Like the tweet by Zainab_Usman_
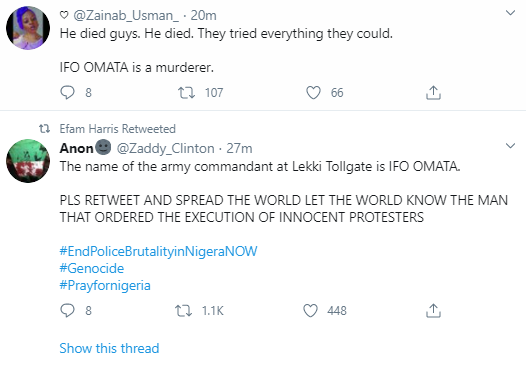Screen dimensions: 526x365 (x=313, y=93)
